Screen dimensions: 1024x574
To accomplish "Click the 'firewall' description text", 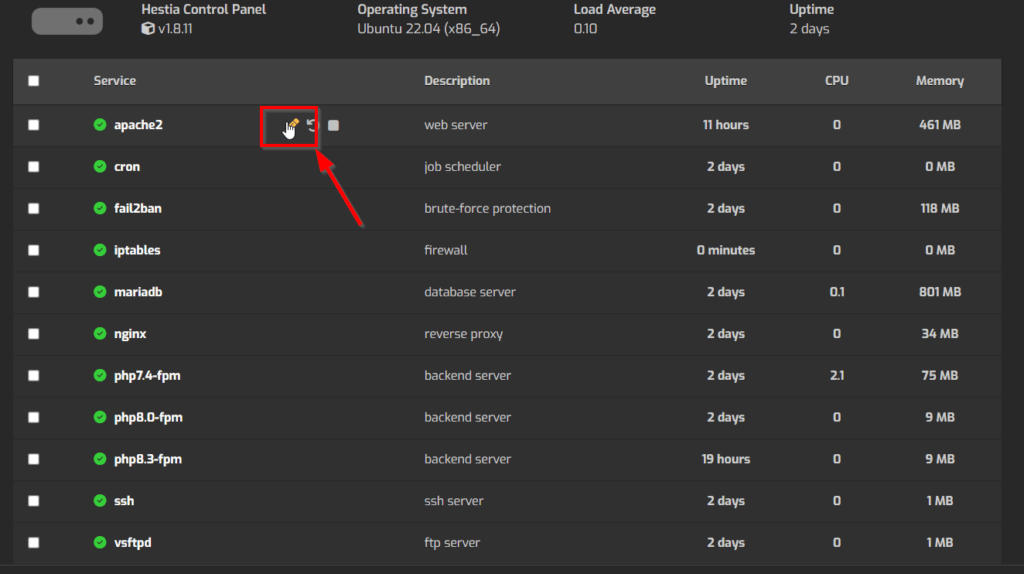I will click(x=446, y=250).
